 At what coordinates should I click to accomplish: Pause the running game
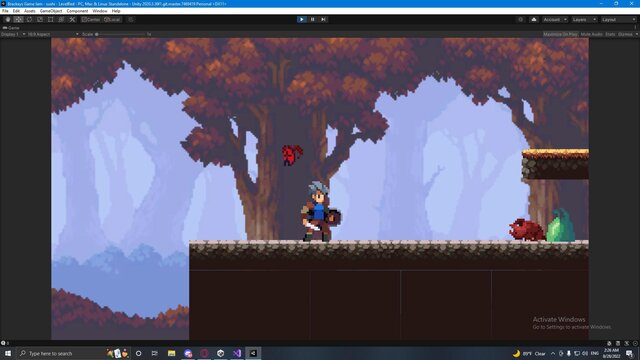point(313,20)
